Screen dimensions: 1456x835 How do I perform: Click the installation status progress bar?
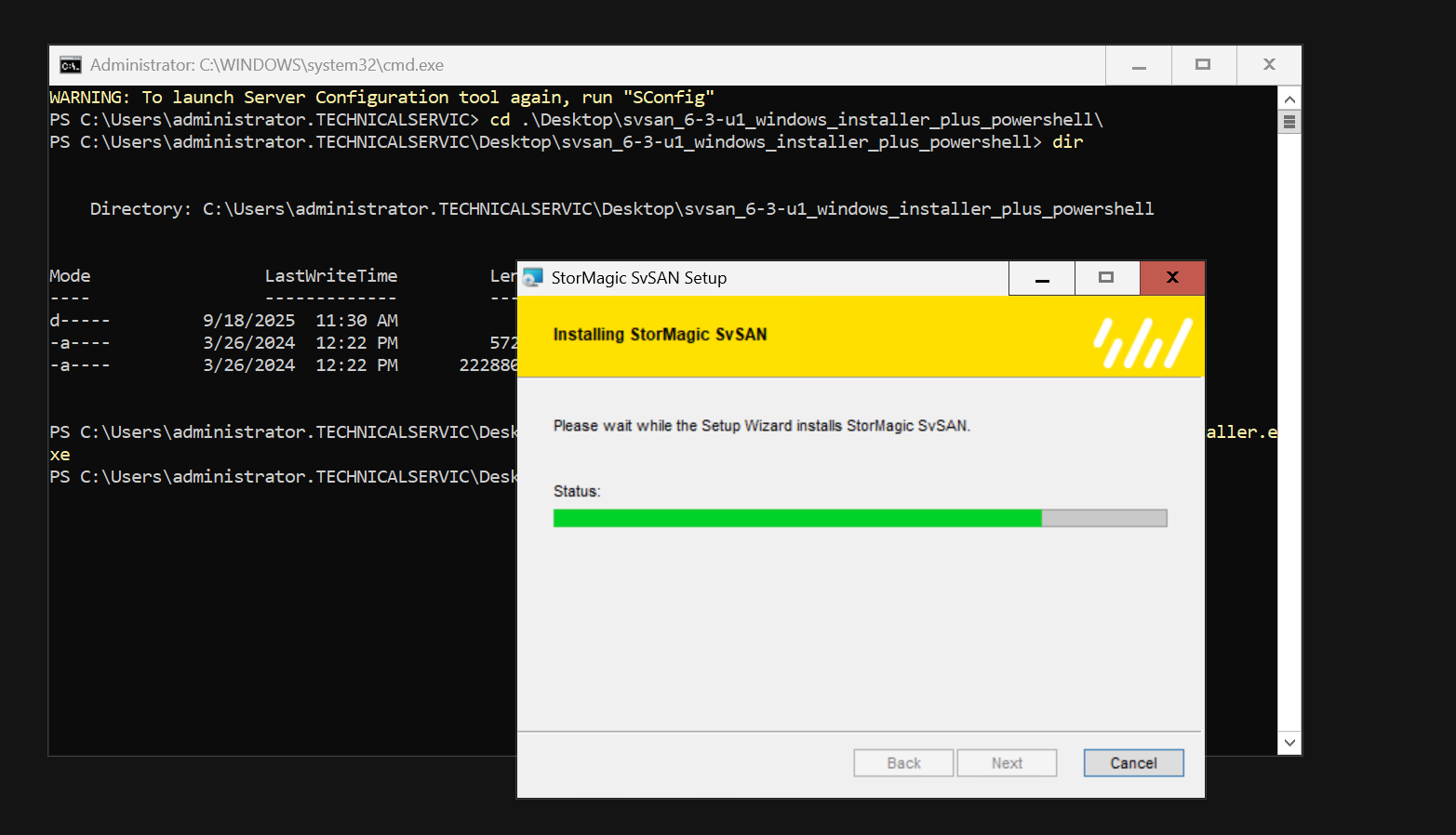pos(860,518)
